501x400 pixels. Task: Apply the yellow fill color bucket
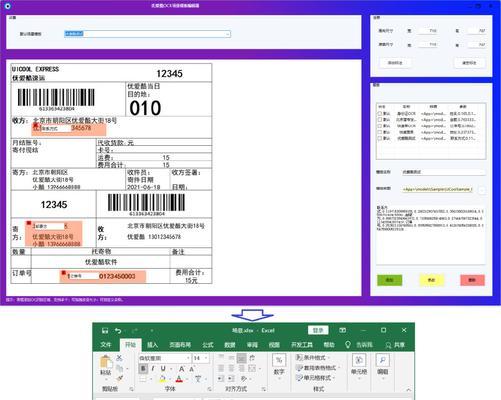163,379
